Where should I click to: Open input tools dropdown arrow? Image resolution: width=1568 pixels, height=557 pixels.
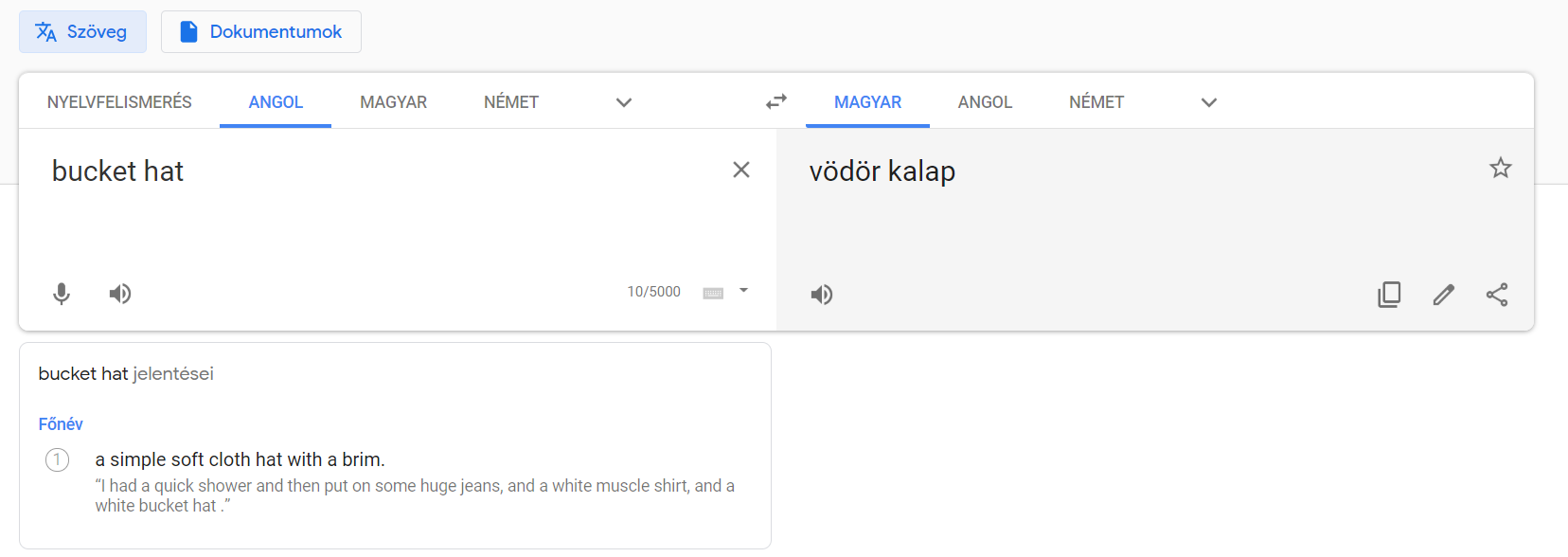743,291
